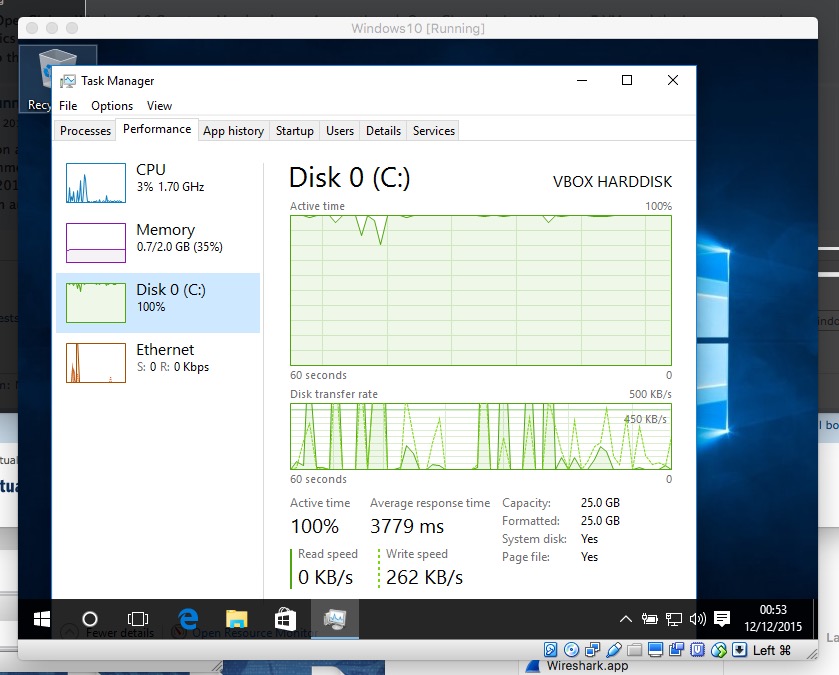Click VirtualBox mouse integration status icon
Image resolution: width=839 pixels, height=675 pixels.
point(719,650)
